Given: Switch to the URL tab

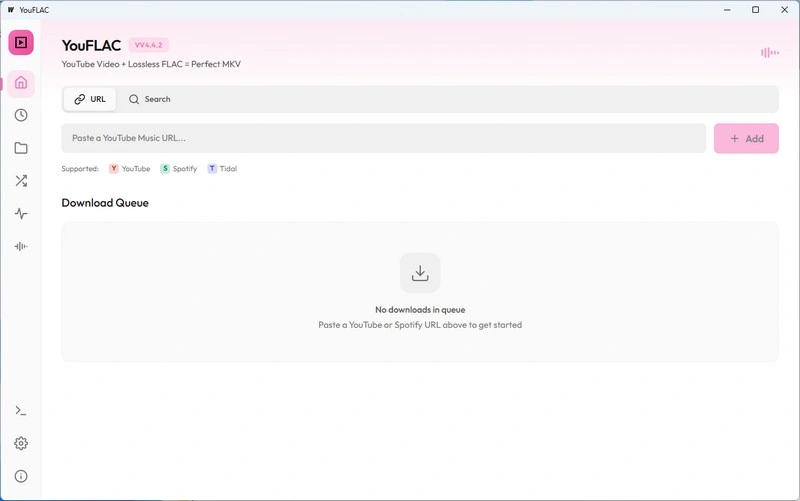Looking at the screenshot, I should [90, 99].
